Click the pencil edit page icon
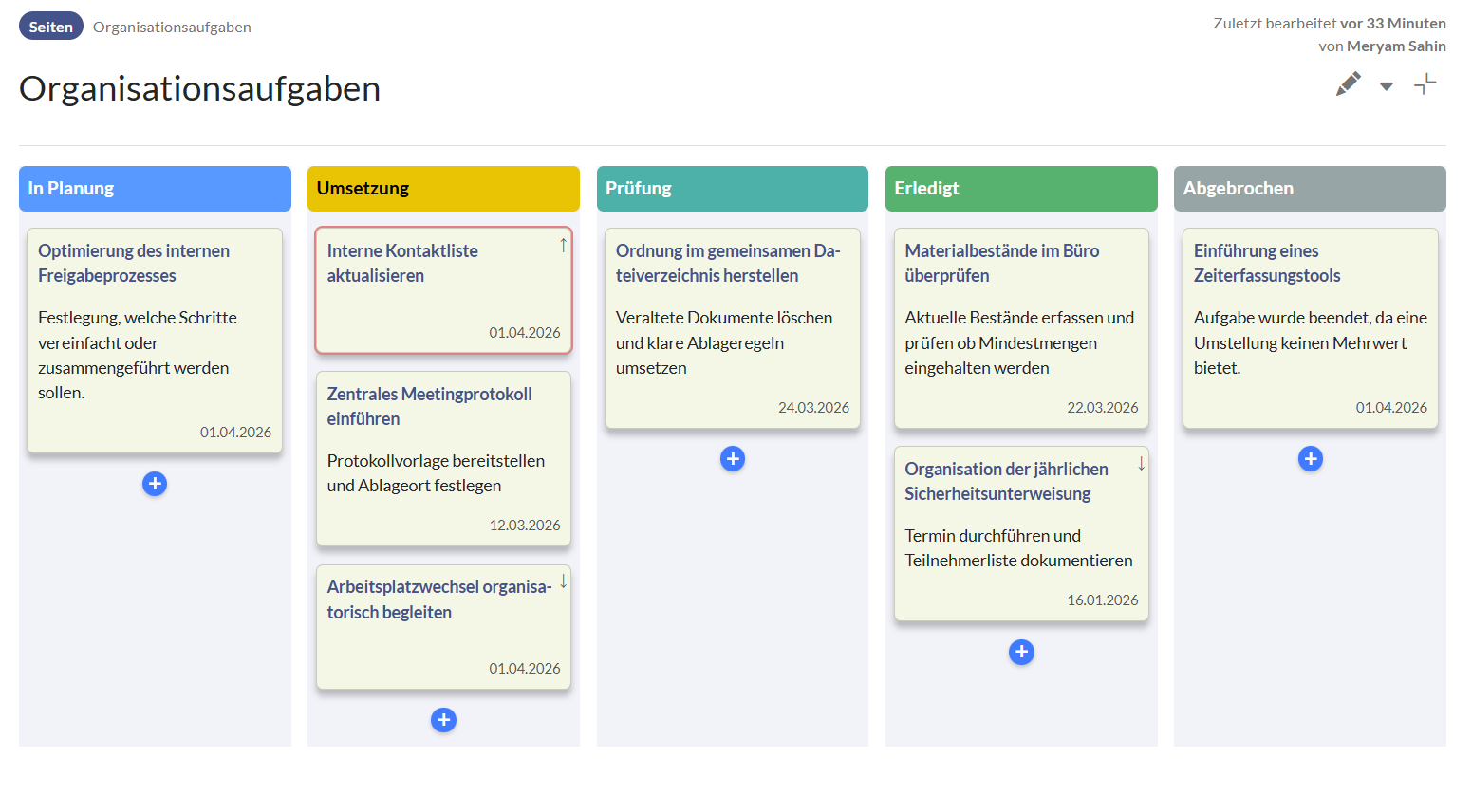This screenshot has width=1472, height=812. point(1348,84)
